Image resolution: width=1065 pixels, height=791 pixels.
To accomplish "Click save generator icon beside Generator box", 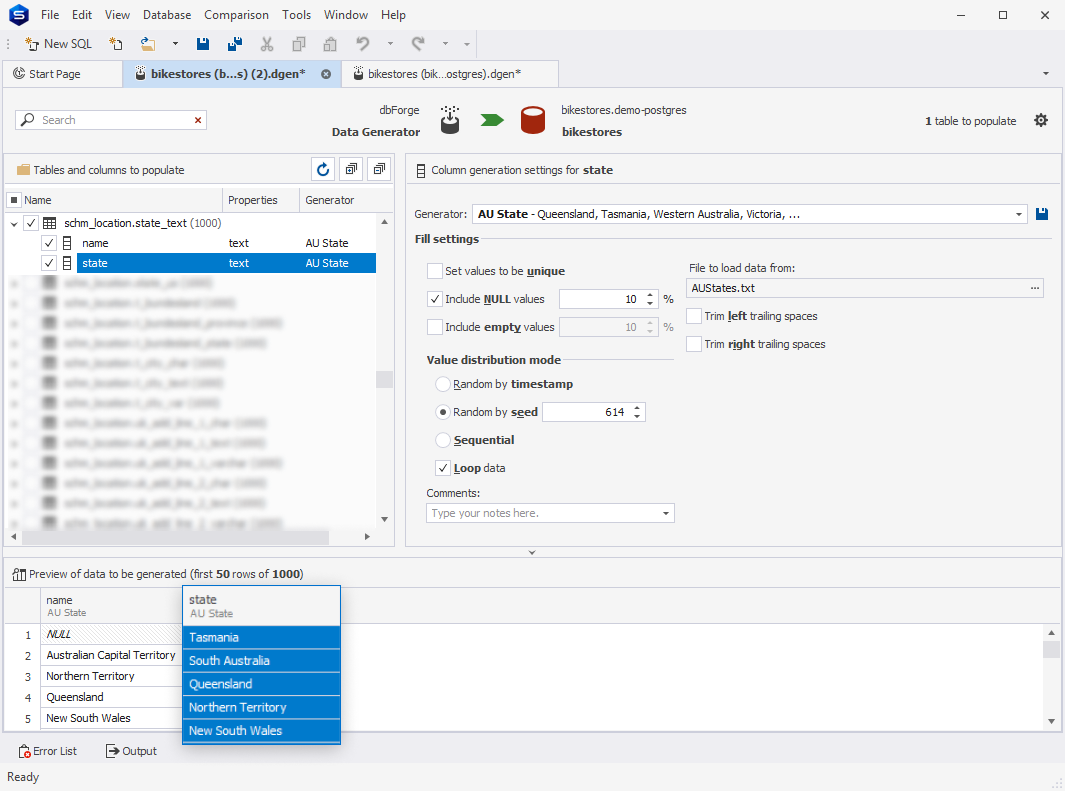I will pos(1042,215).
